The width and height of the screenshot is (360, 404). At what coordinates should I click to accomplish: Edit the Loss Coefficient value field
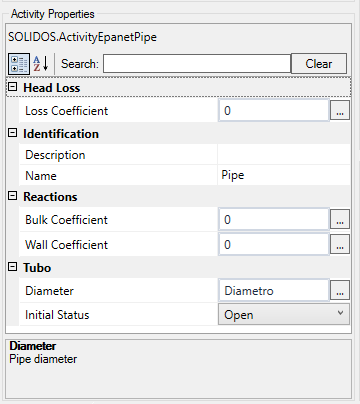pos(274,110)
